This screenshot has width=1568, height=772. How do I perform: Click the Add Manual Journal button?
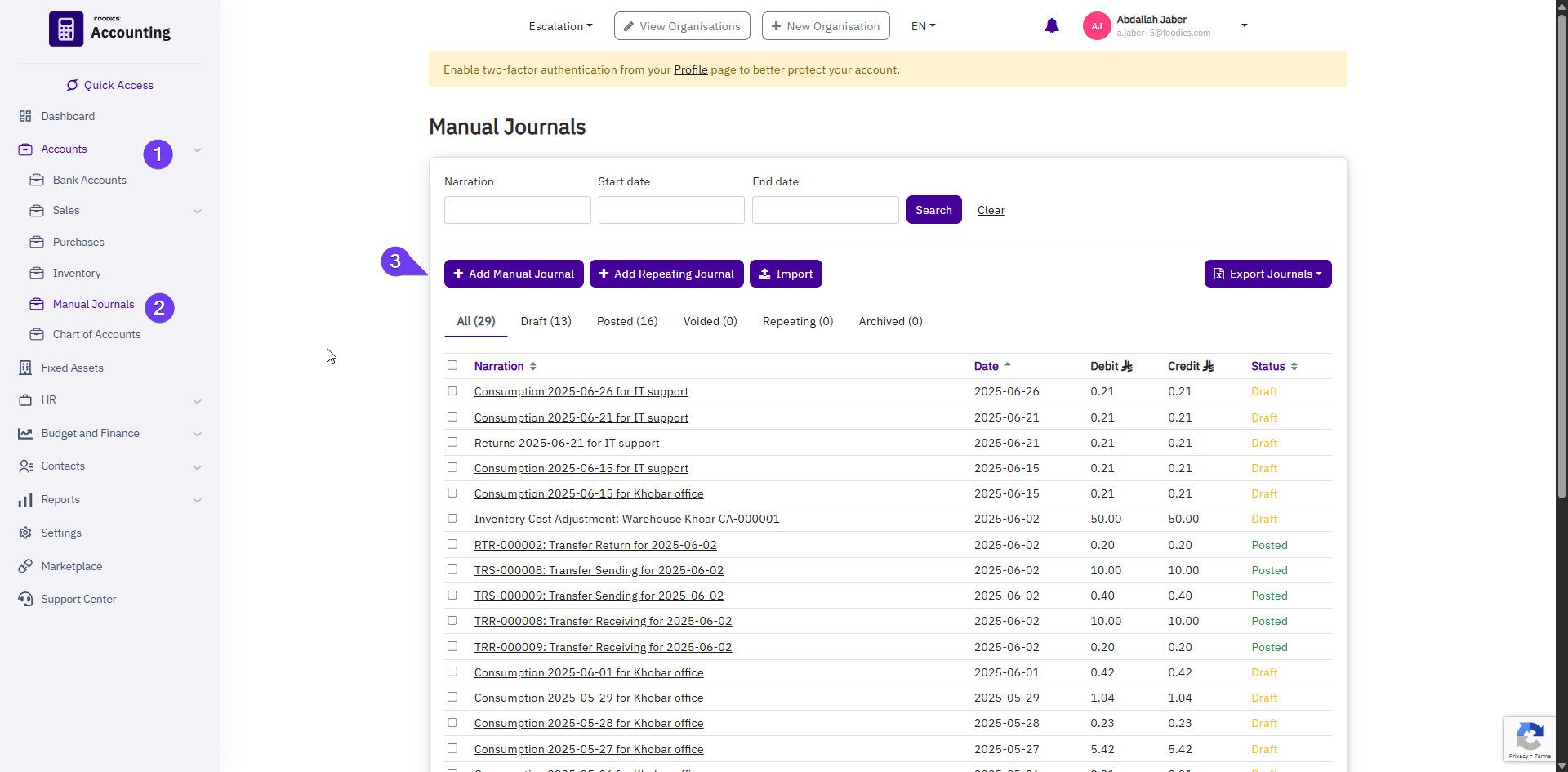pyautogui.click(x=513, y=273)
